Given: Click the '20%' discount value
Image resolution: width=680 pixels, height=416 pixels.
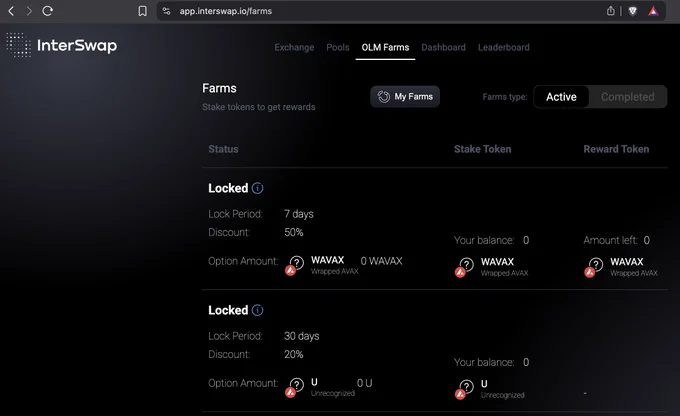Looking at the screenshot, I should (294, 354).
